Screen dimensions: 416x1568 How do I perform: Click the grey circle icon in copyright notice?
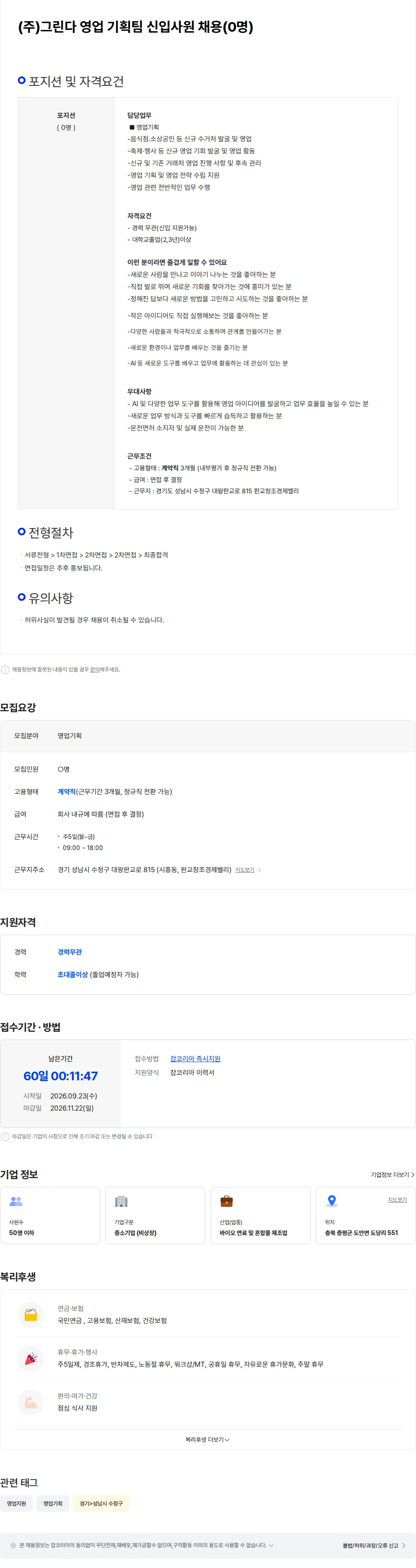(x=13, y=1545)
